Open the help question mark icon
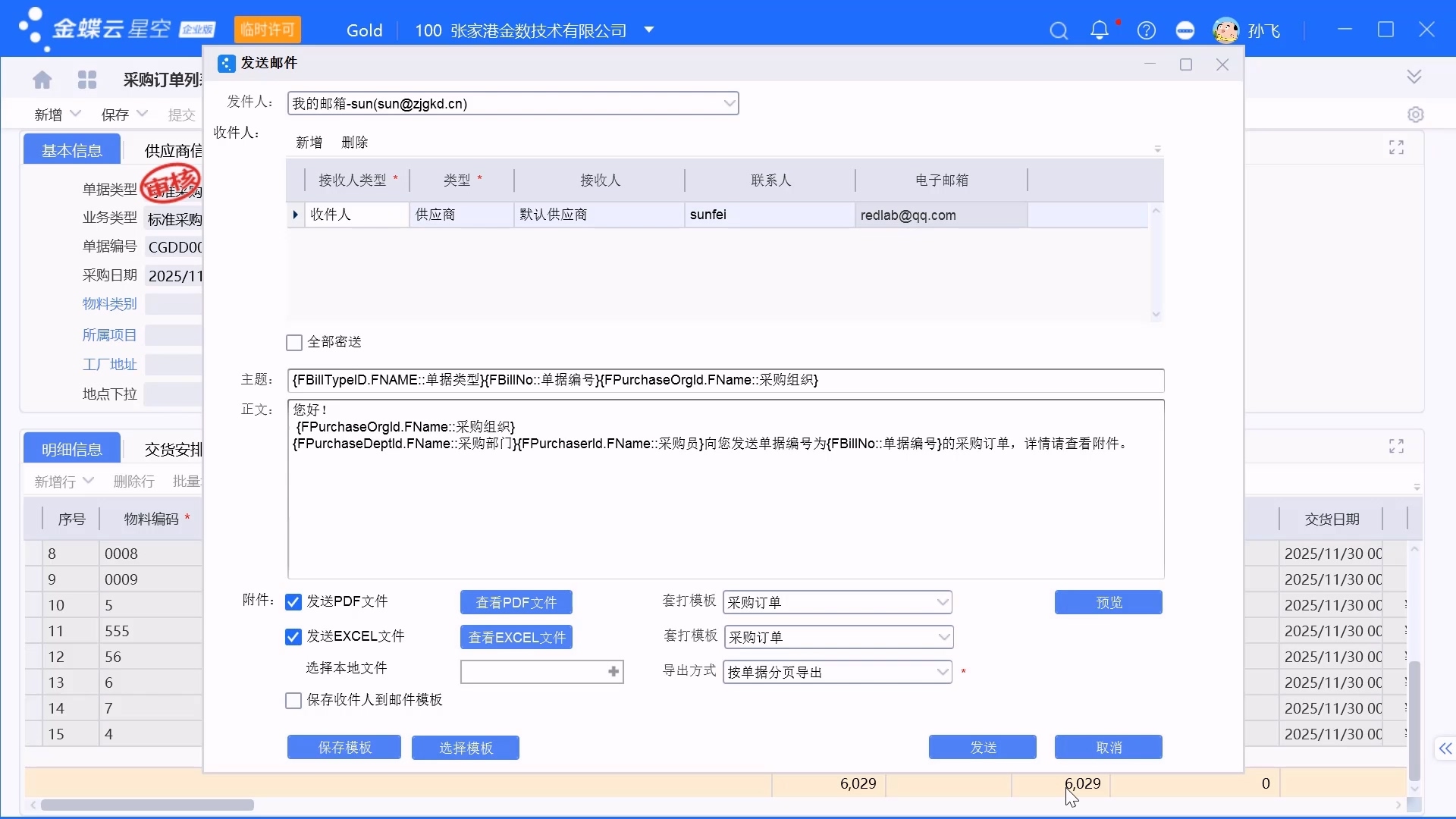The image size is (1456, 819). 1147,30
